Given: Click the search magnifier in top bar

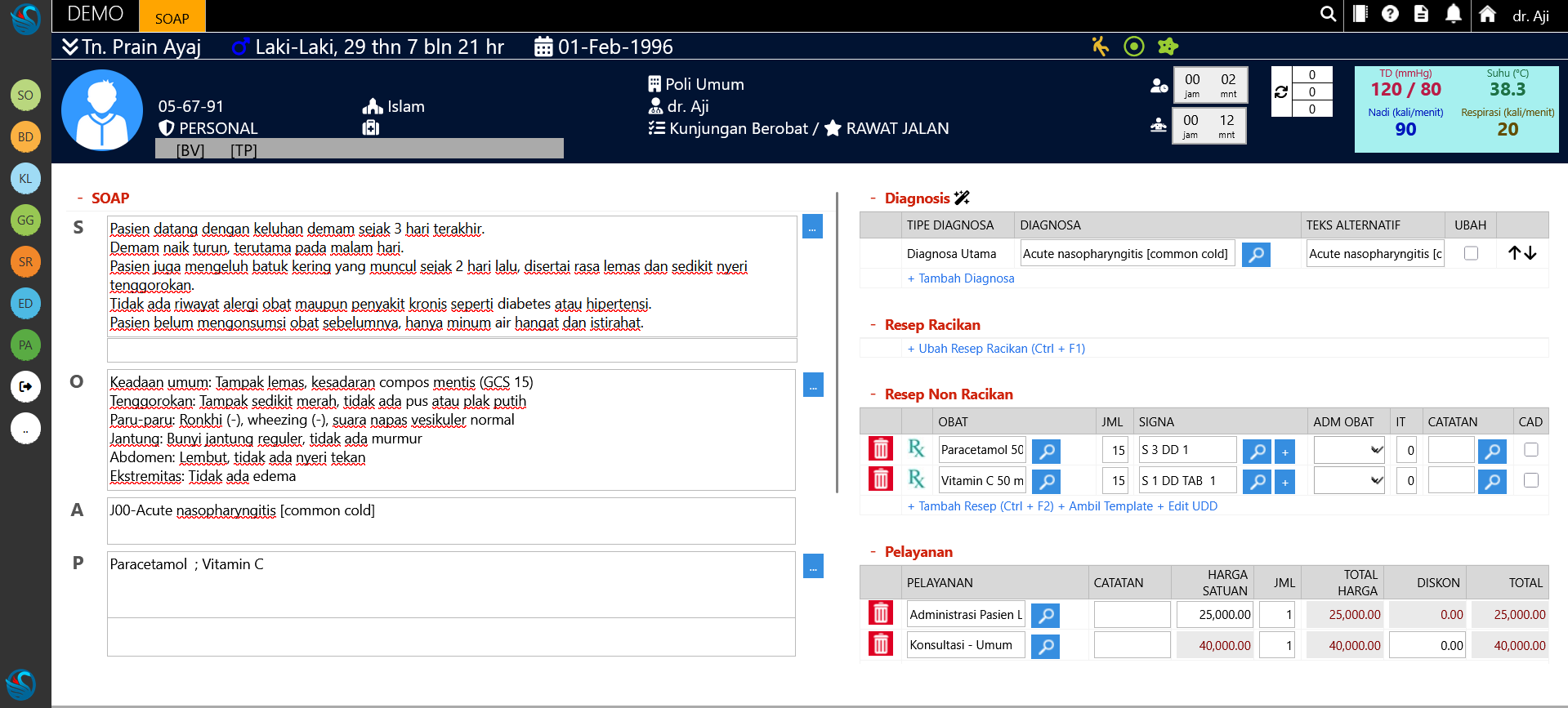Looking at the screenshot, I should tap(1328, 14).
